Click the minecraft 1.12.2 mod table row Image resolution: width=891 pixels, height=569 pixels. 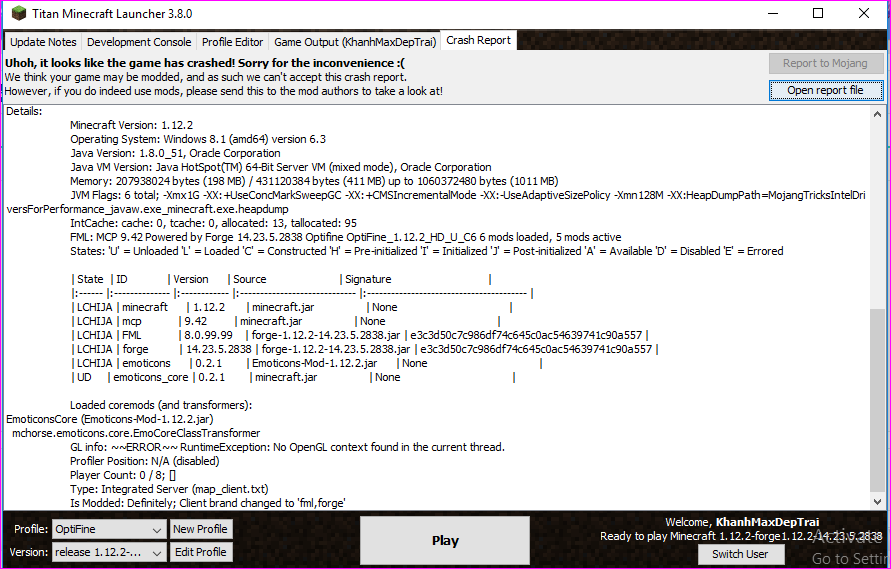click(x=292, y=307)
